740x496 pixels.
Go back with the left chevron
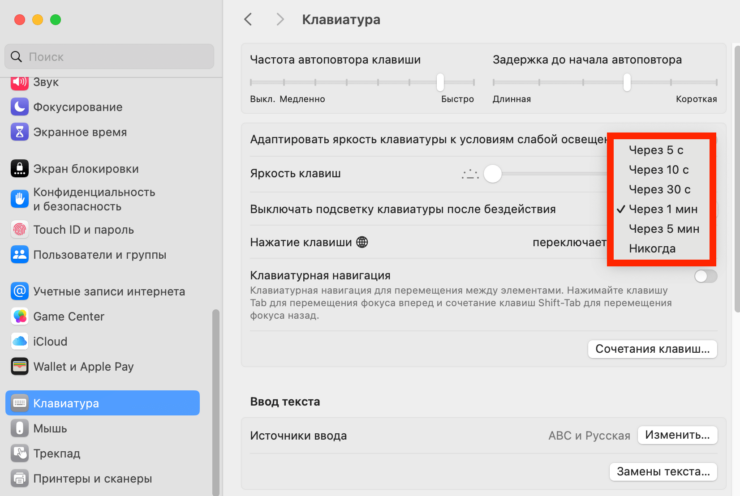248,19
